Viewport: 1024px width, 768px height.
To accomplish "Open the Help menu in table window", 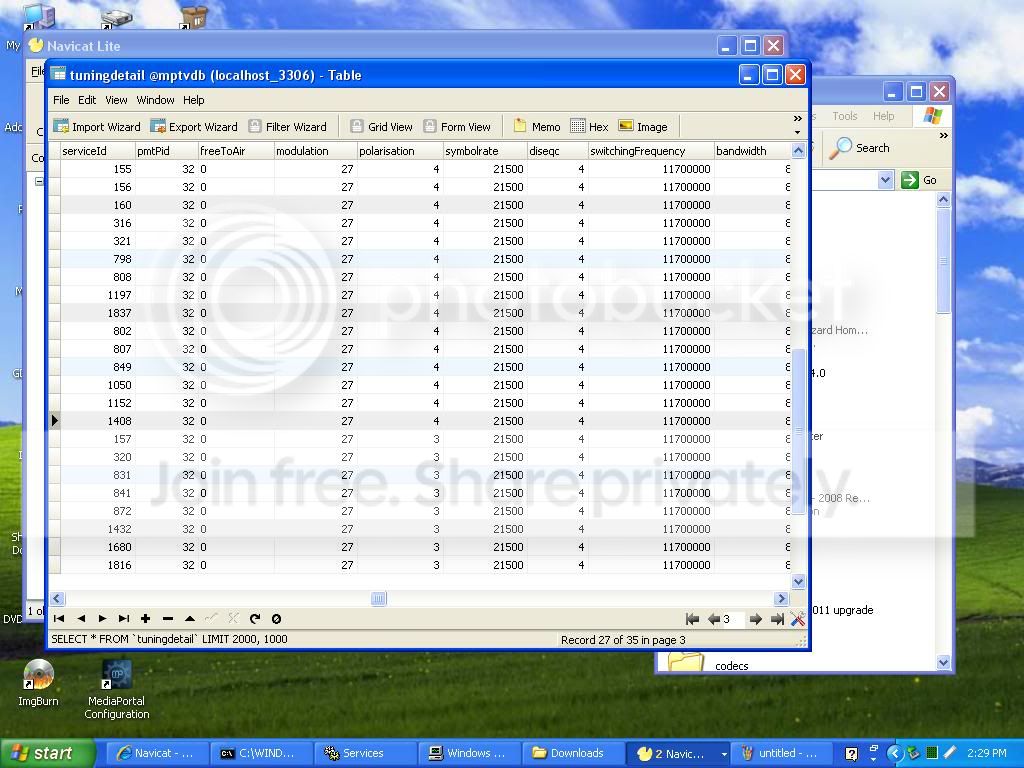I will pos(193,100).
